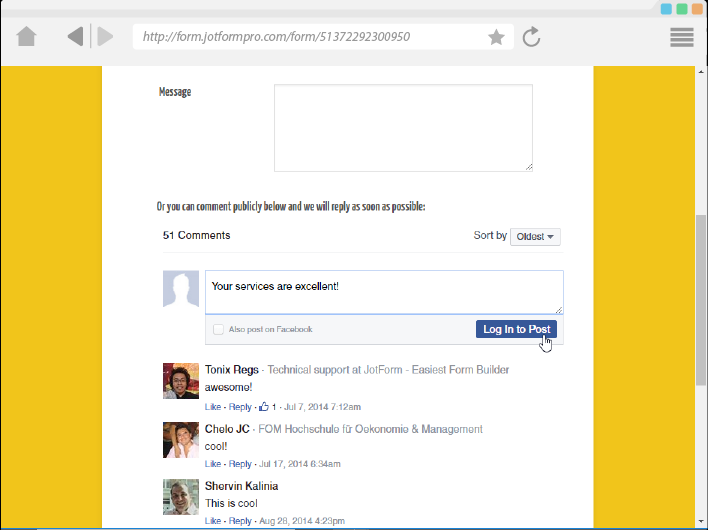Click the vertical scrollbar thumb
The image size is (708, 530).
coord(701,300)
